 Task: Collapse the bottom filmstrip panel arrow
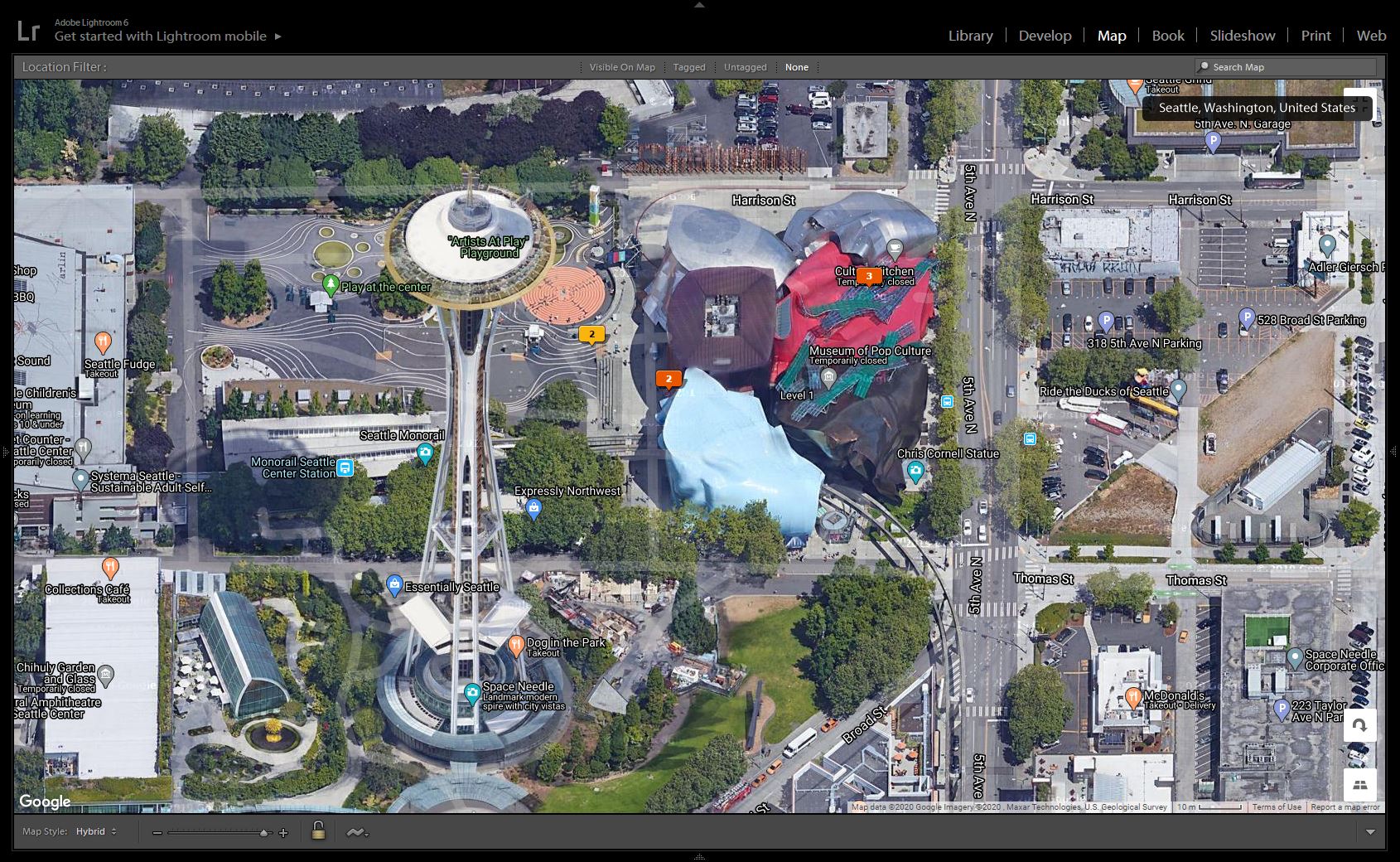click(699, 857)
